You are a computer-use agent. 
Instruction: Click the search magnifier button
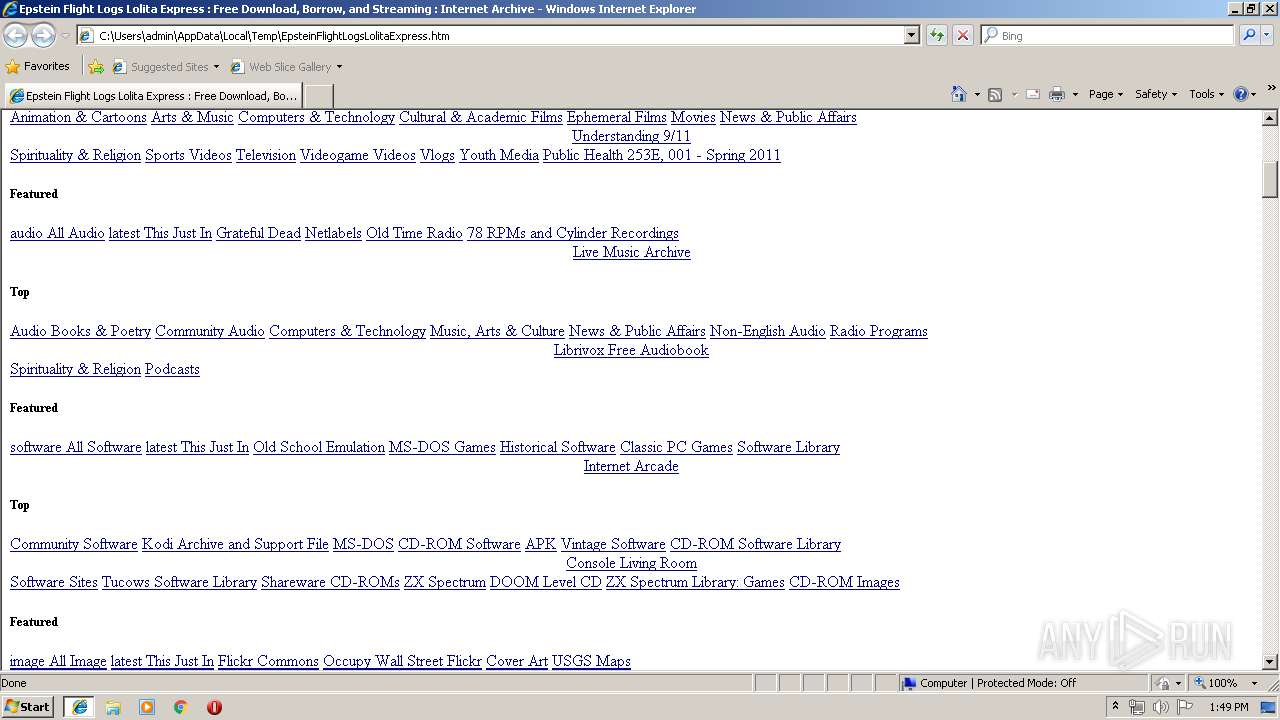point(1249,35)
